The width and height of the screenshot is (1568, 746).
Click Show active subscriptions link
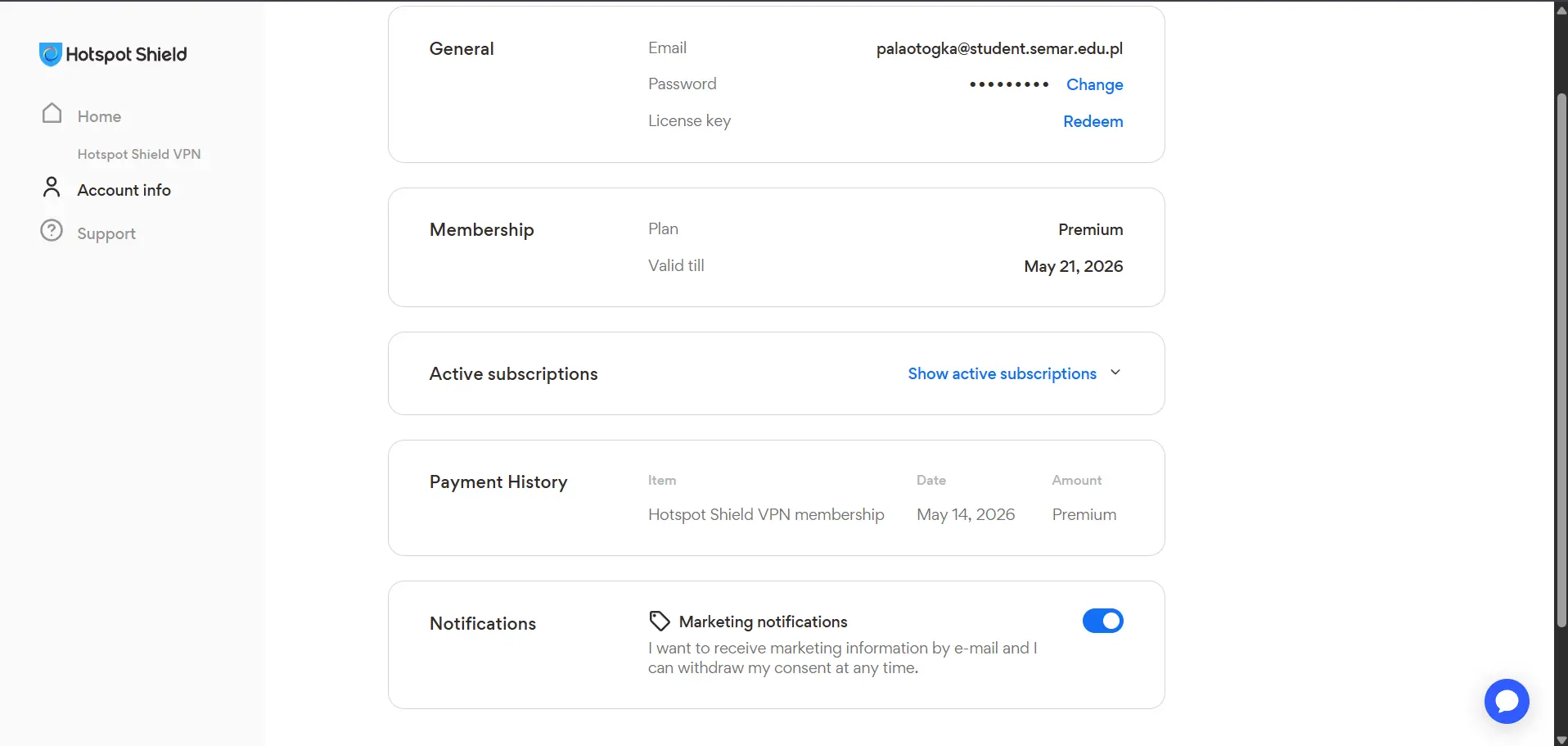point(1002,373)
